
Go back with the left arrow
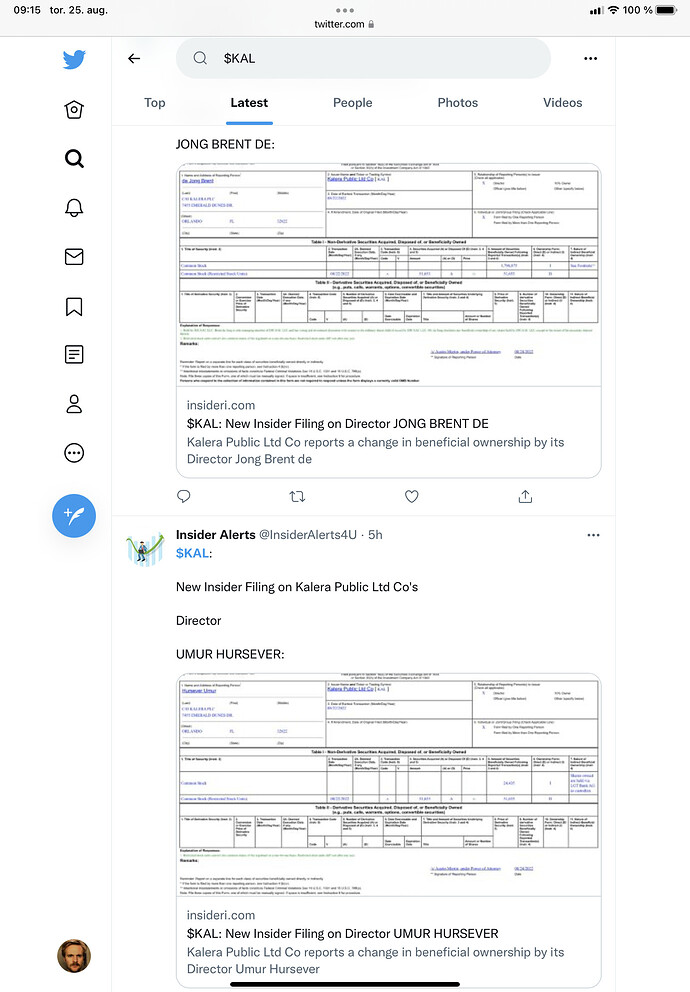[x=134, y=58]
